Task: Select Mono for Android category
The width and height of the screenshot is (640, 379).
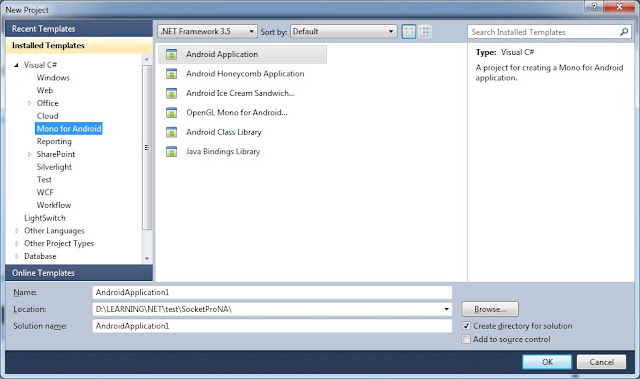Action: pyautogui.click(x=69, y=129)
